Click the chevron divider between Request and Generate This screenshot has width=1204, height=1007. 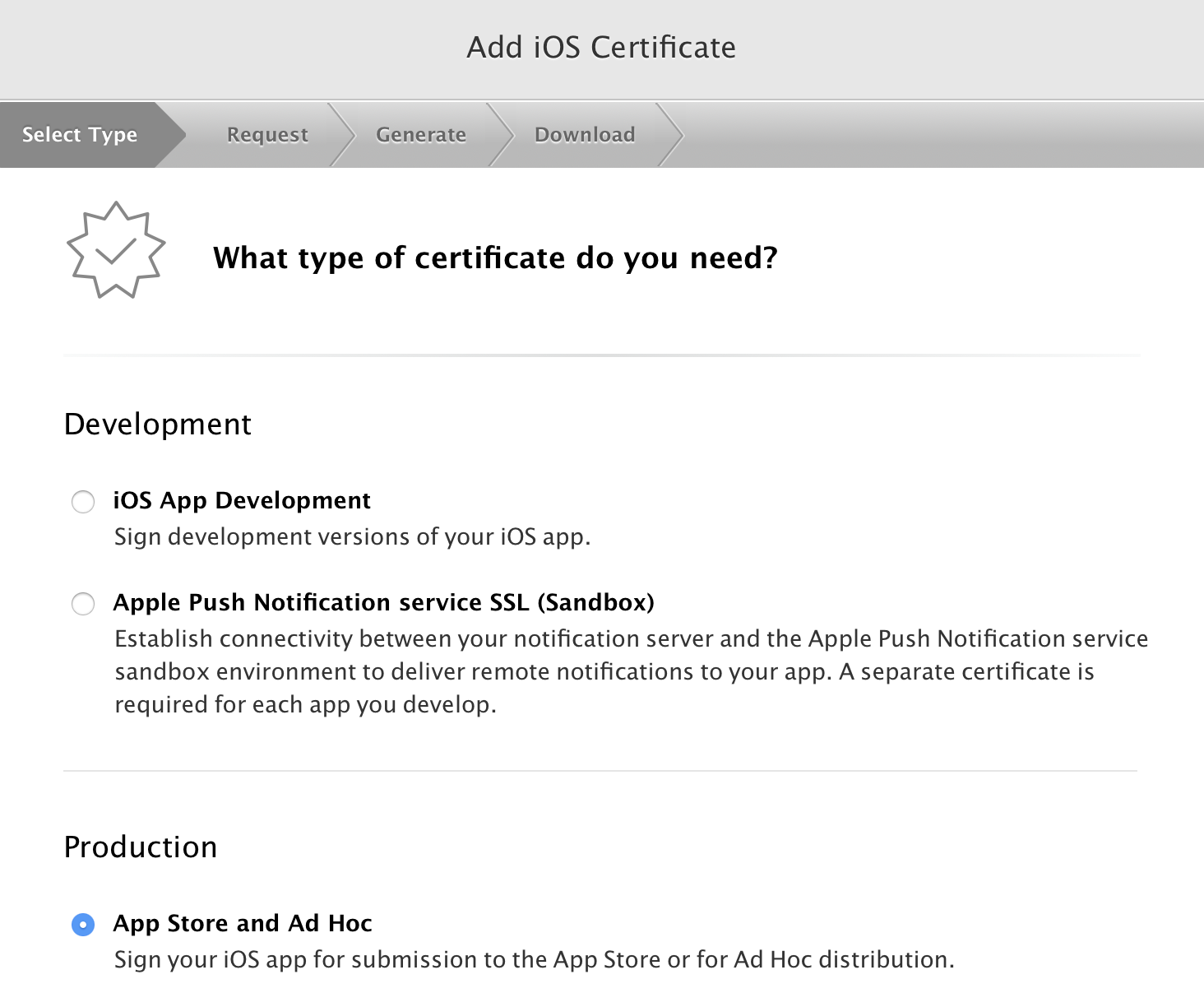(343, 135)
